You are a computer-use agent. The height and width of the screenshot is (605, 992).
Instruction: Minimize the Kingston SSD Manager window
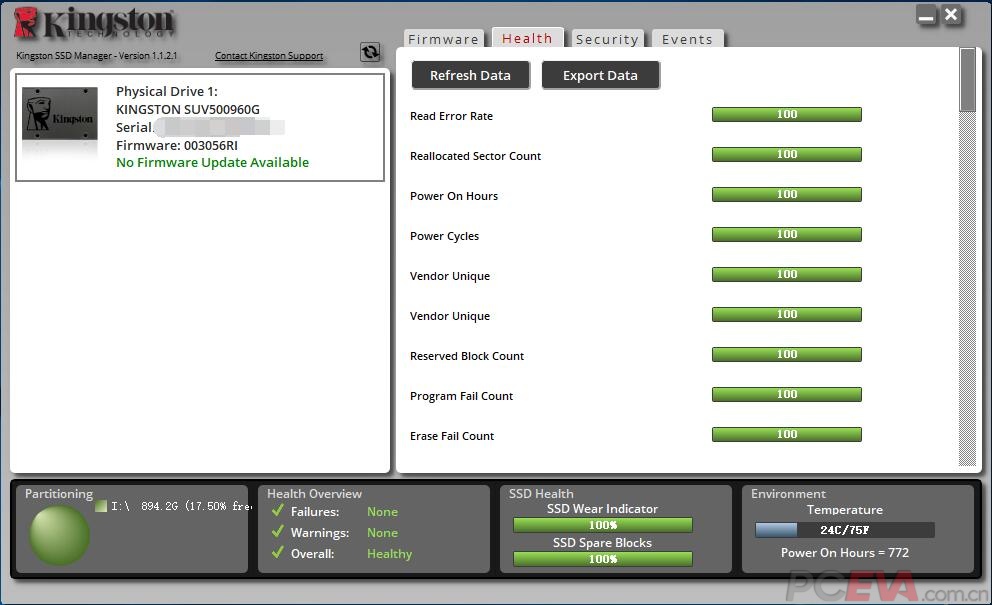[x=926, y=16]
